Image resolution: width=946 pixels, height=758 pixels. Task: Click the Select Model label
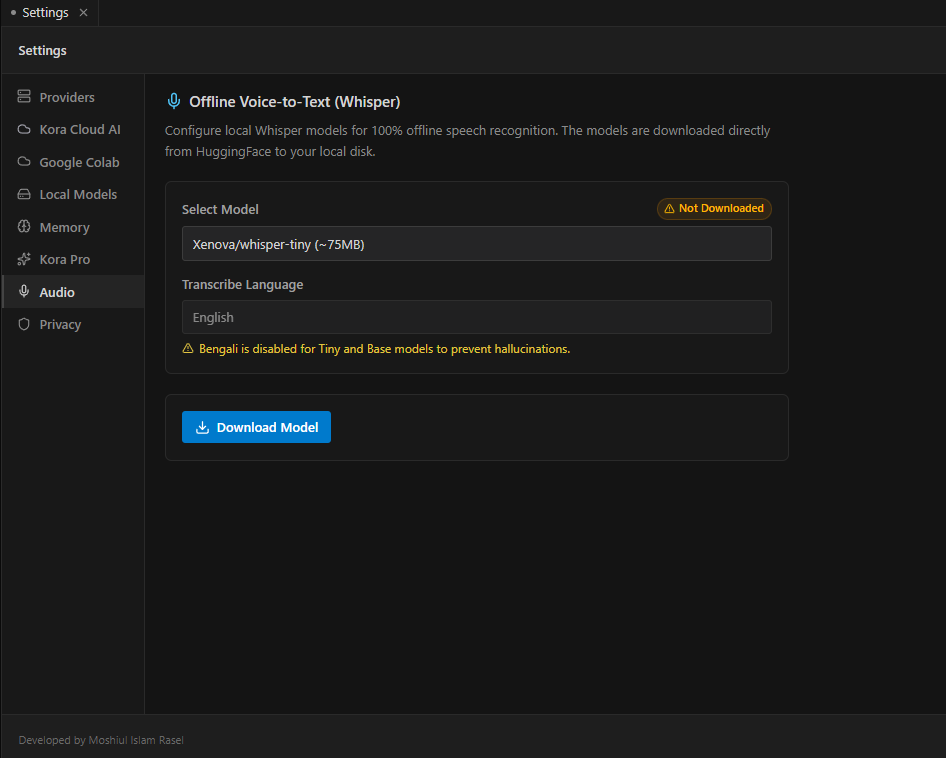point(220,209)
